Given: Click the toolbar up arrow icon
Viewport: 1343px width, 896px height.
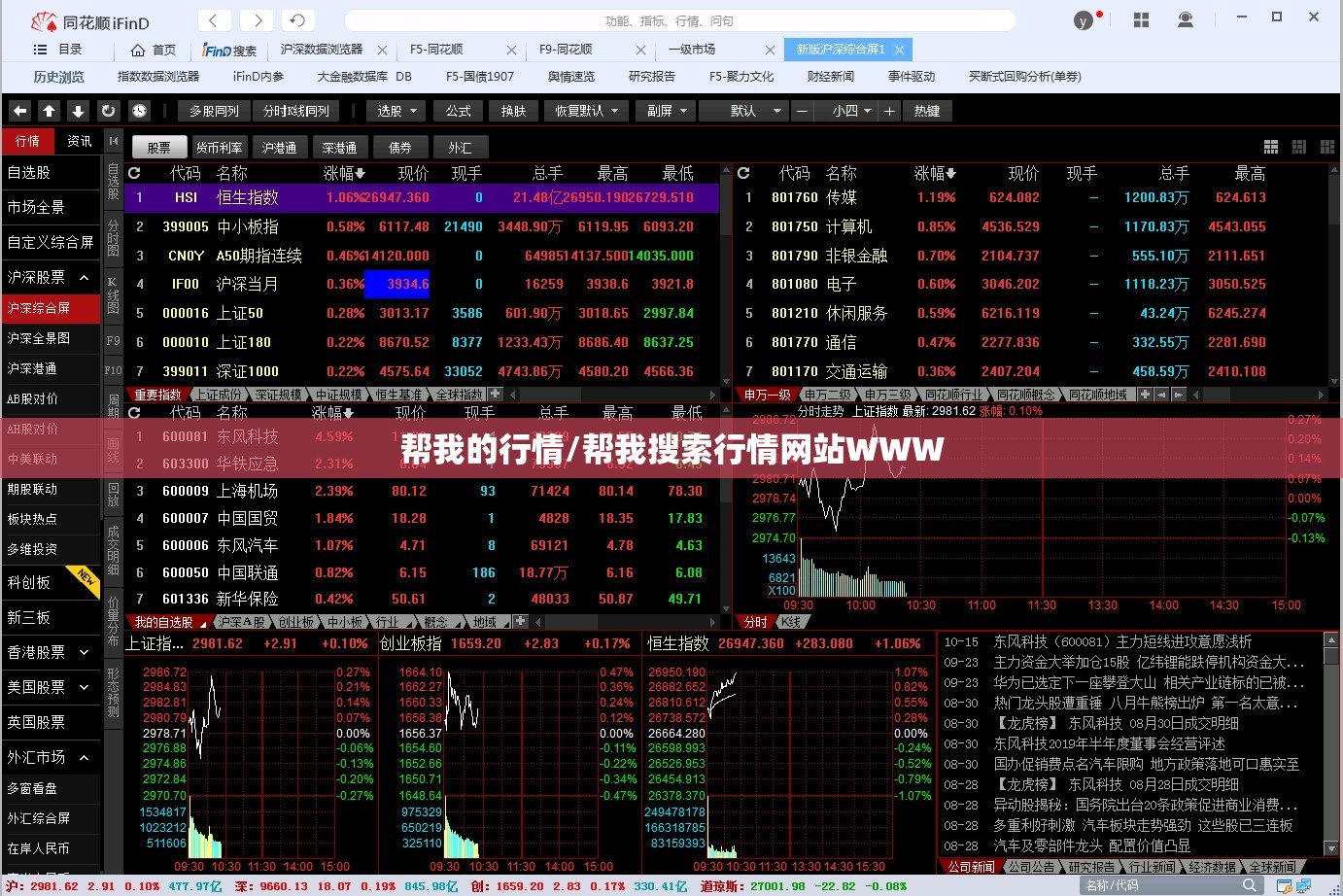Looking at the screenshot, I should [50, 111].
